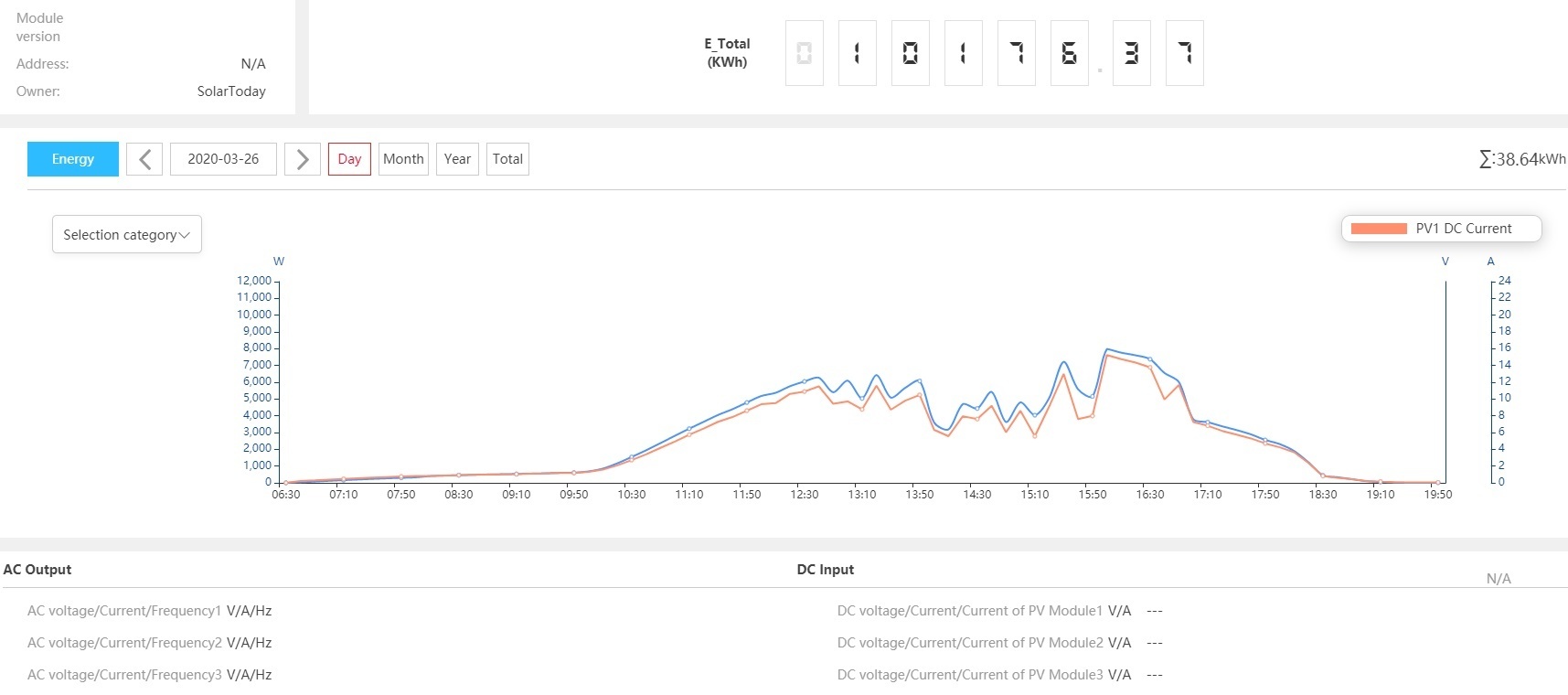
Task: Click the 12:30 label on time axis
Action: (x=805, y=495)
